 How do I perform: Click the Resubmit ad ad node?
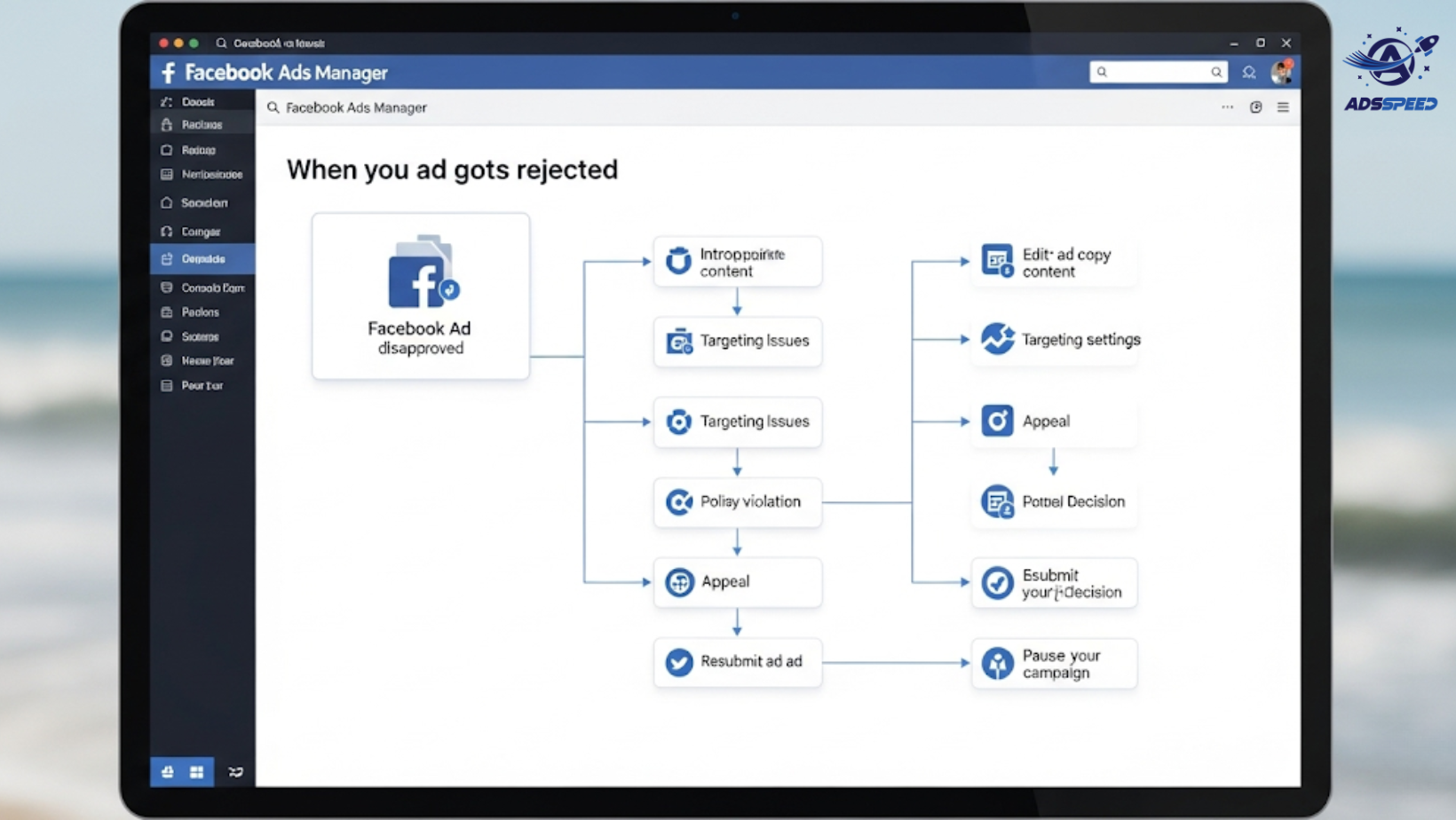737,662
